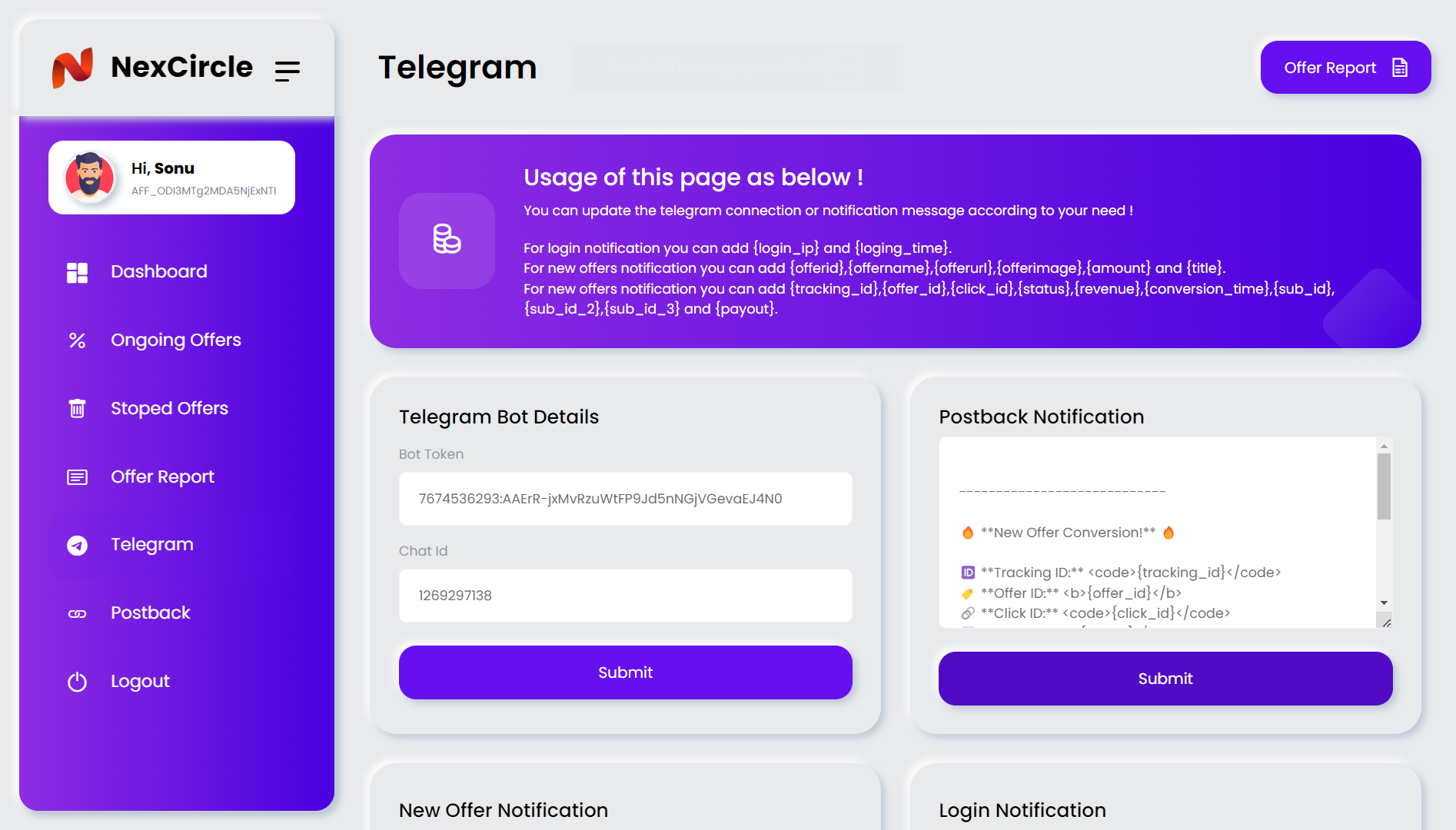The width and height of the screenshot is (1456, 830).
Task: Click the coins icon in usage banner
Action: tap(447, 240)
